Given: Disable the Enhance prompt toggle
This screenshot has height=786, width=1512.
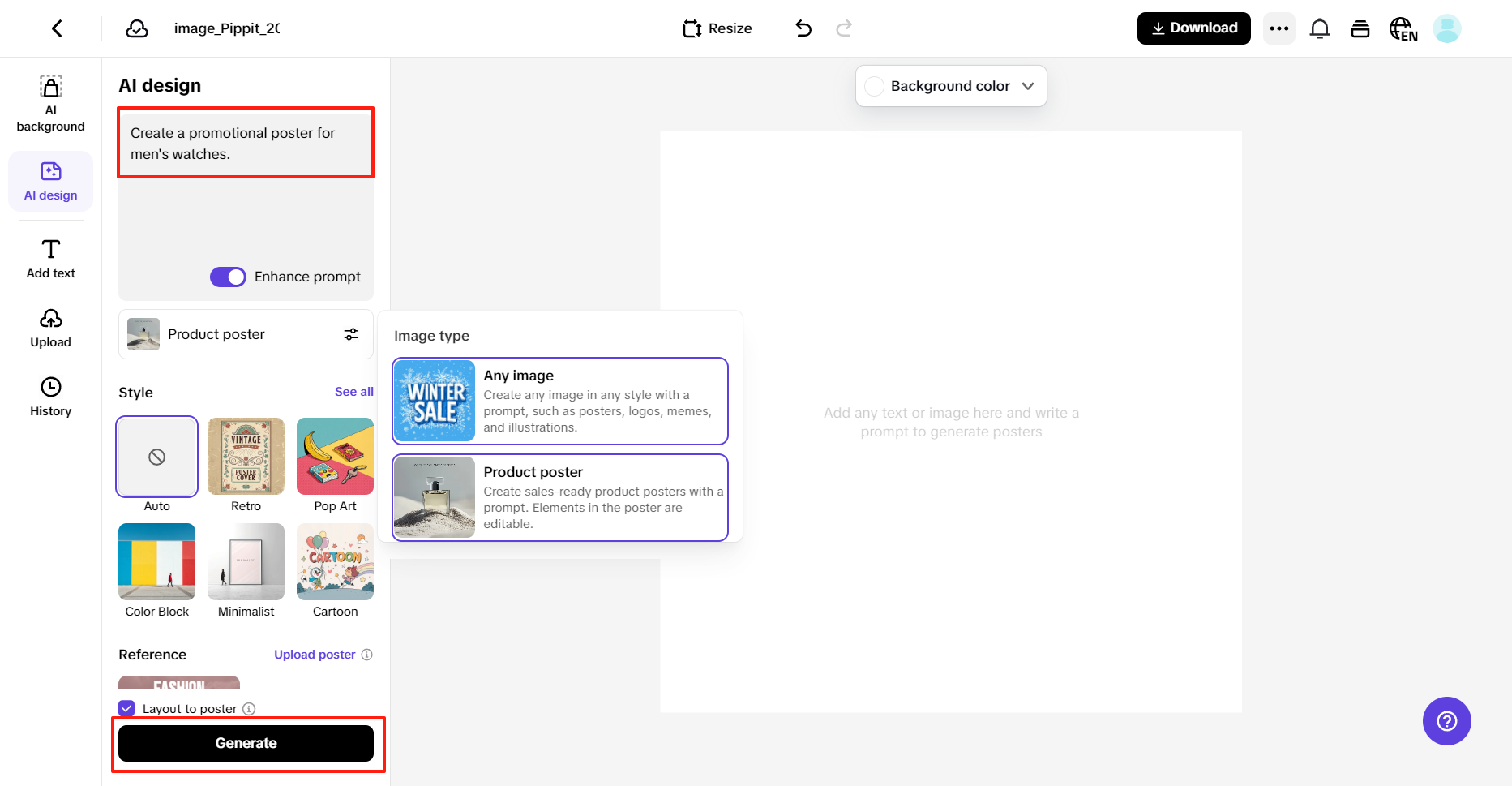Looking at the screenshot, I should (x=228, y=277).
